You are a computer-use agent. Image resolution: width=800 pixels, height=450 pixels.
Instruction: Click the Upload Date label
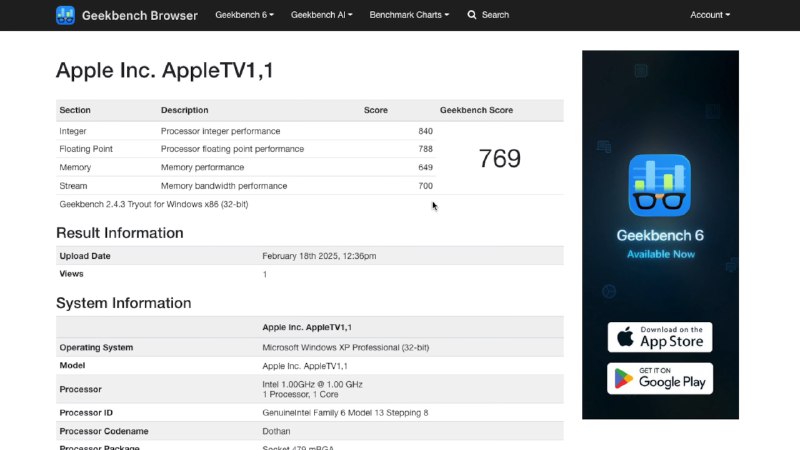point(85,256)
